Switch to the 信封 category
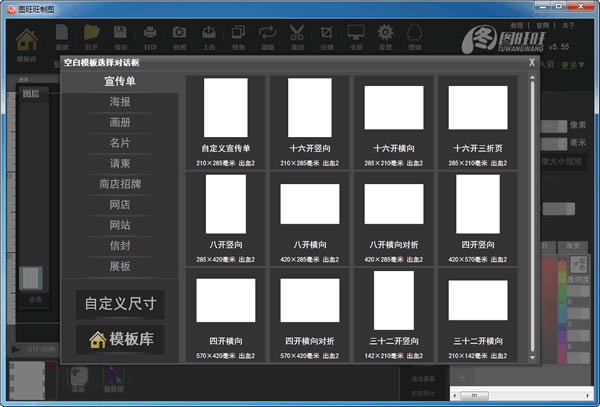 [120, 245]
